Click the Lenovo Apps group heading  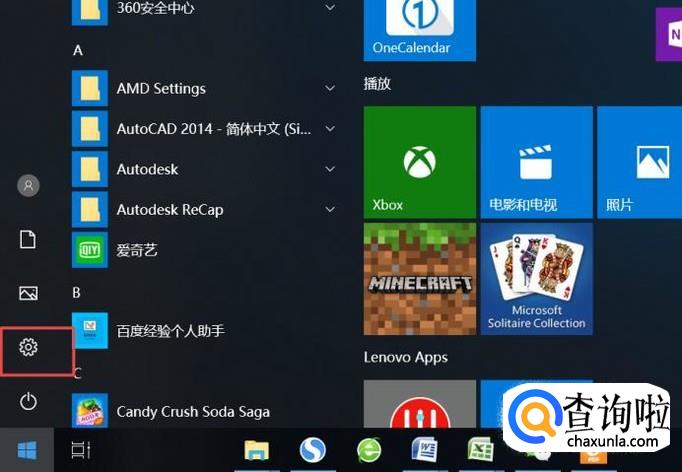pyautogui.click(x=405, y=357)
